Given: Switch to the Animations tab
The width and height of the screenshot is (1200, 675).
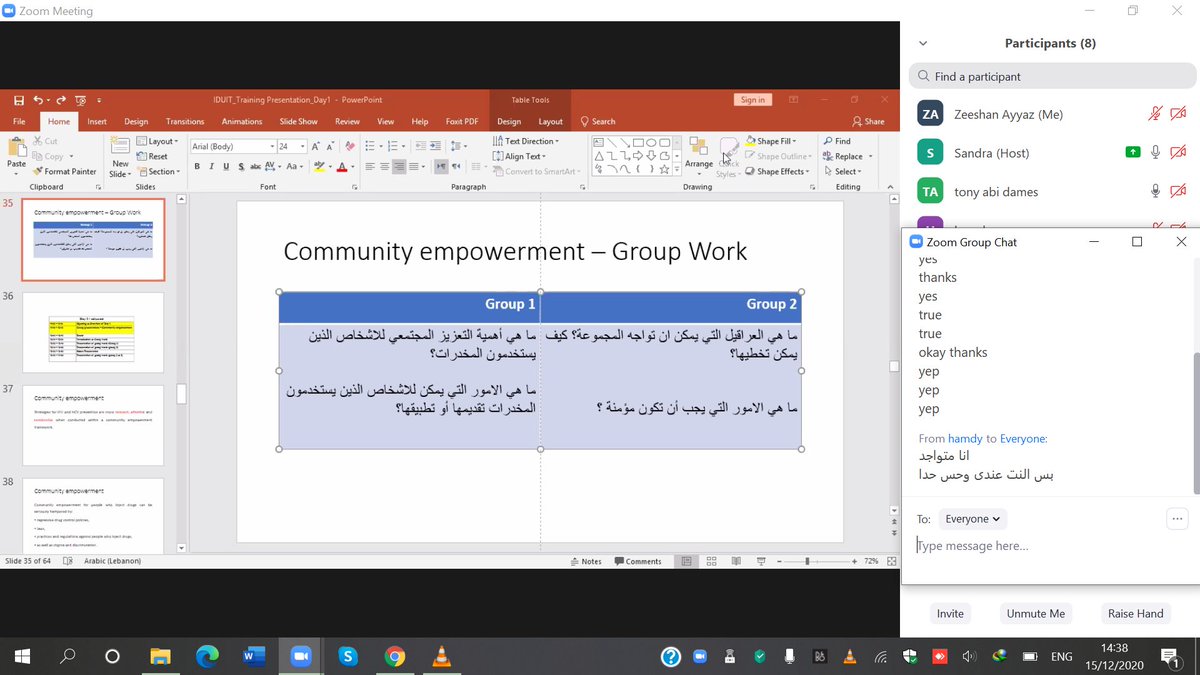Looking at the screenshot, I should 242,121.
